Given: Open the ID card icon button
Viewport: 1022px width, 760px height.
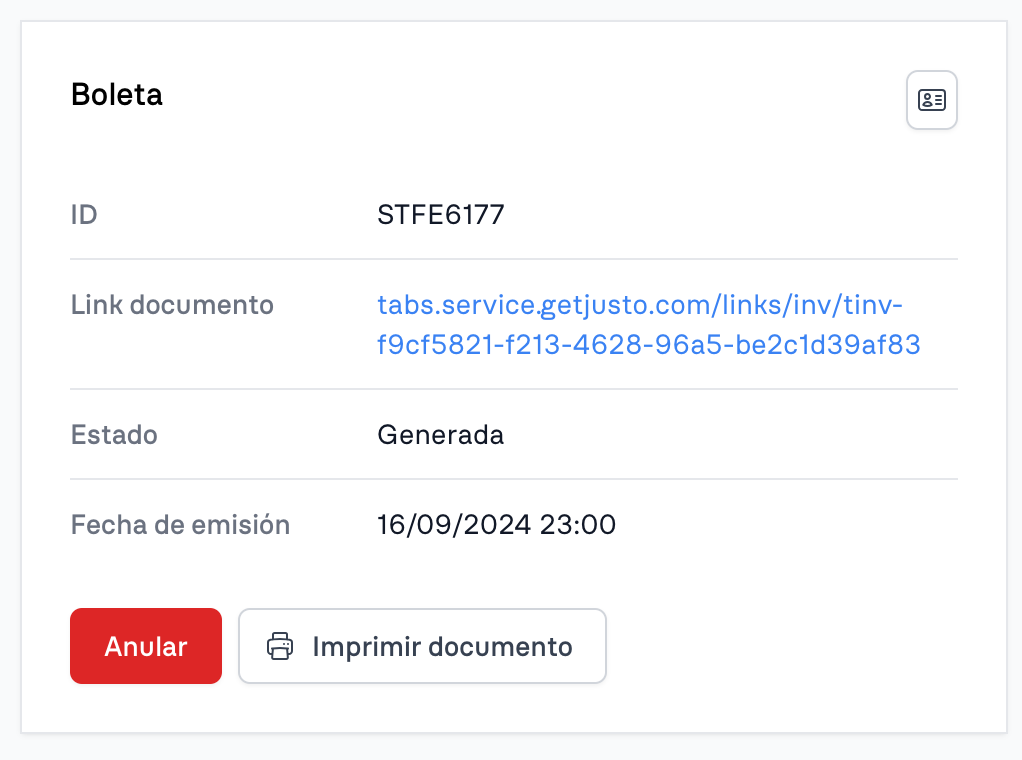Looking at the screenshot, I should pyautogui.click(x=931, y=100).
